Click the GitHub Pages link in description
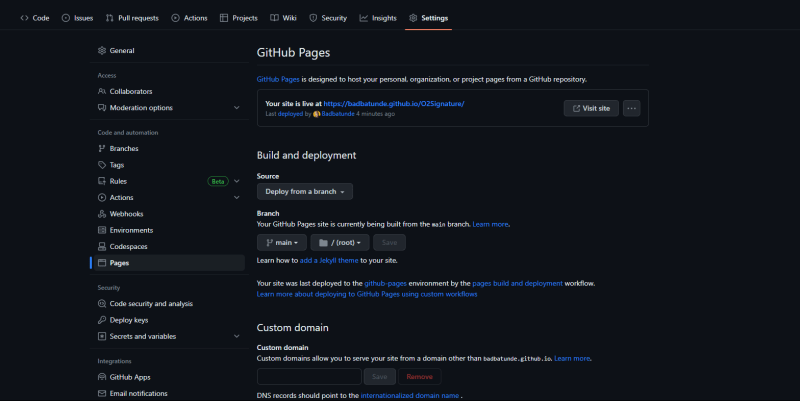The image size is (800, 401). coord(278,79)
